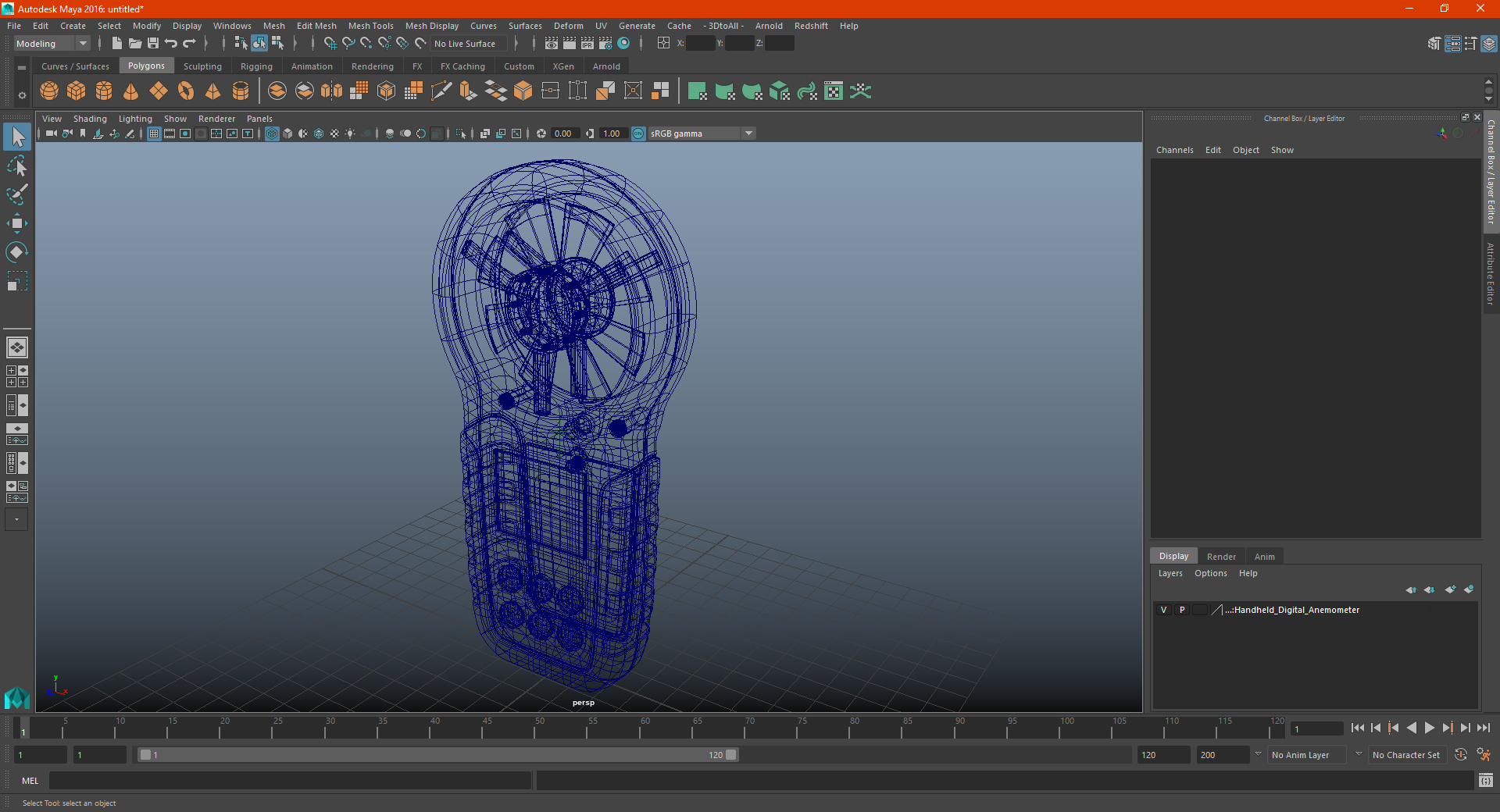Click the range slider bar ending at 120
Image resolution: width=1500 pixels, height=812 pixels.
[x=437, y=755]
